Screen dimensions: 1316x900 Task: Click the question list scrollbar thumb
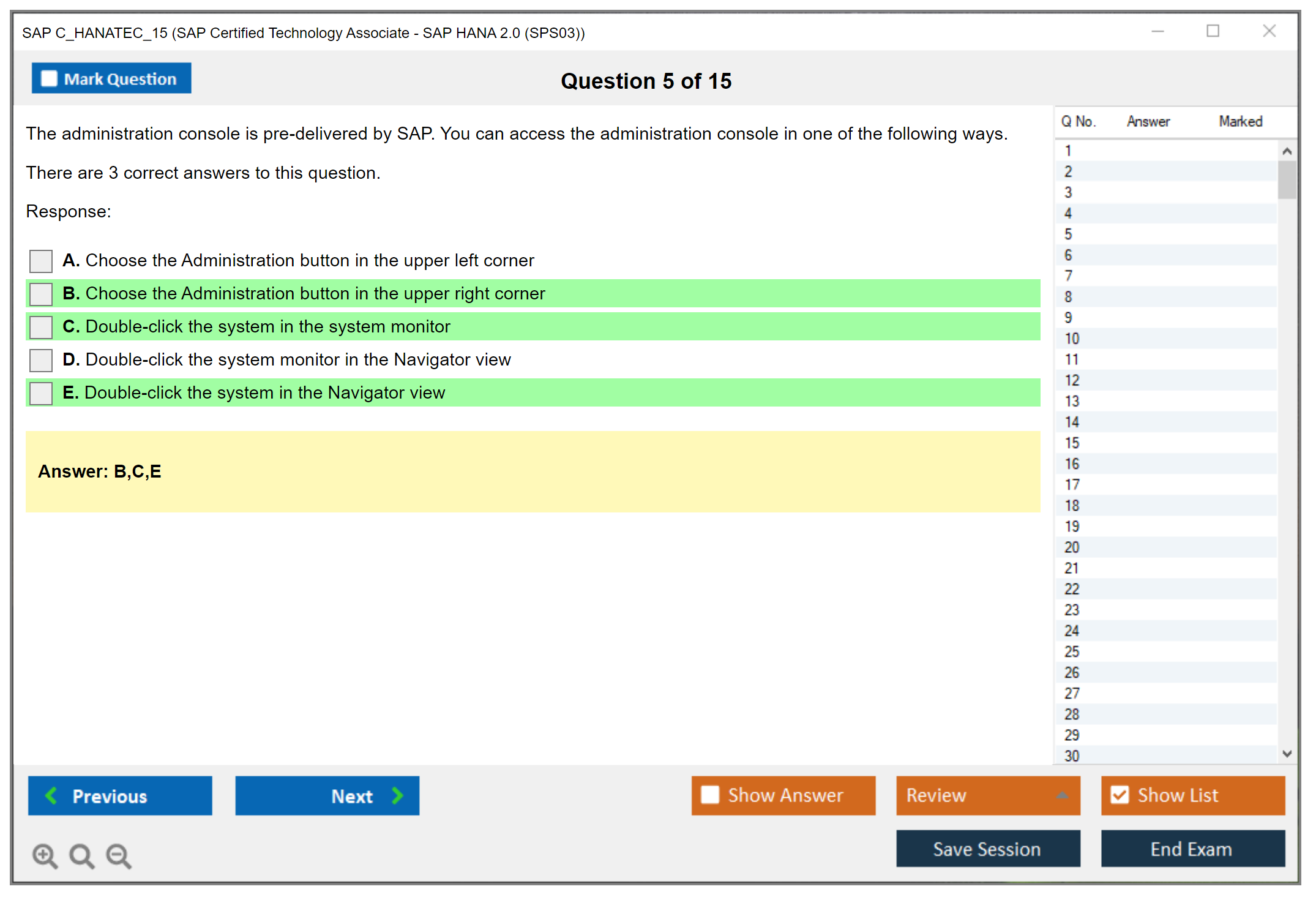1287,179
